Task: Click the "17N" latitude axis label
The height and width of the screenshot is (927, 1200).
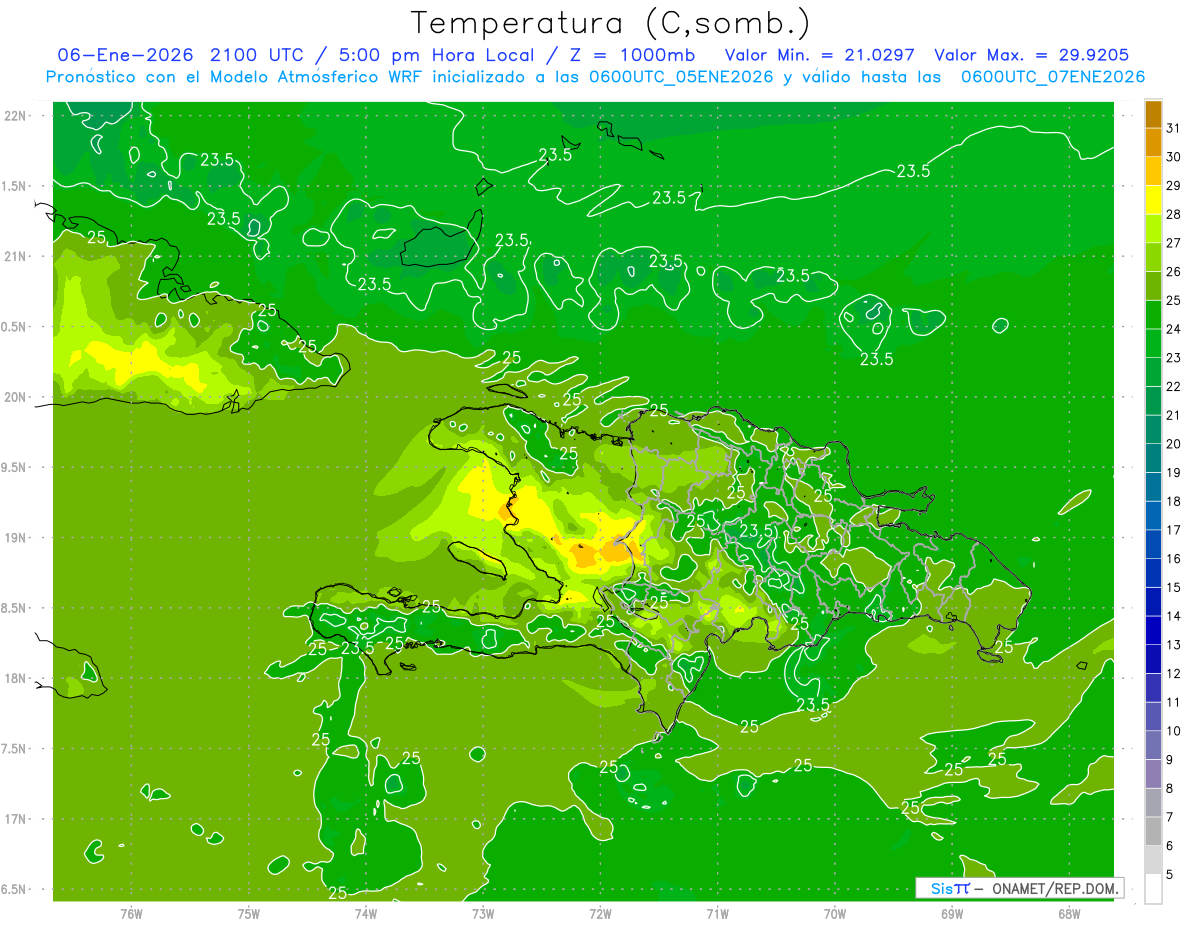Action: (16, 819)
